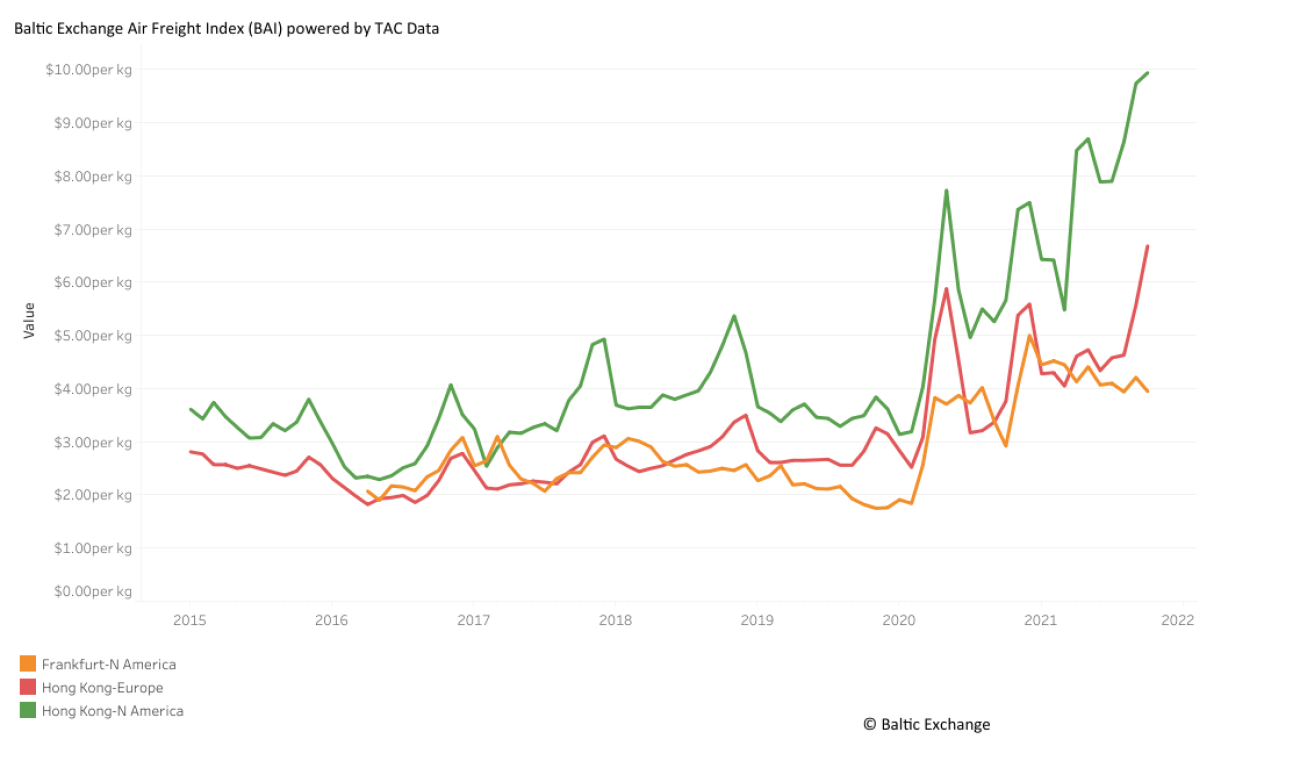Click the 2015 x-axis label
1300x775 pixels.
coord(189,620)
